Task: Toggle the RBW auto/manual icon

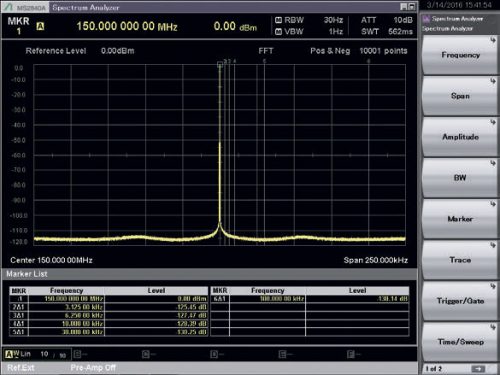Action: click(278, 20)
